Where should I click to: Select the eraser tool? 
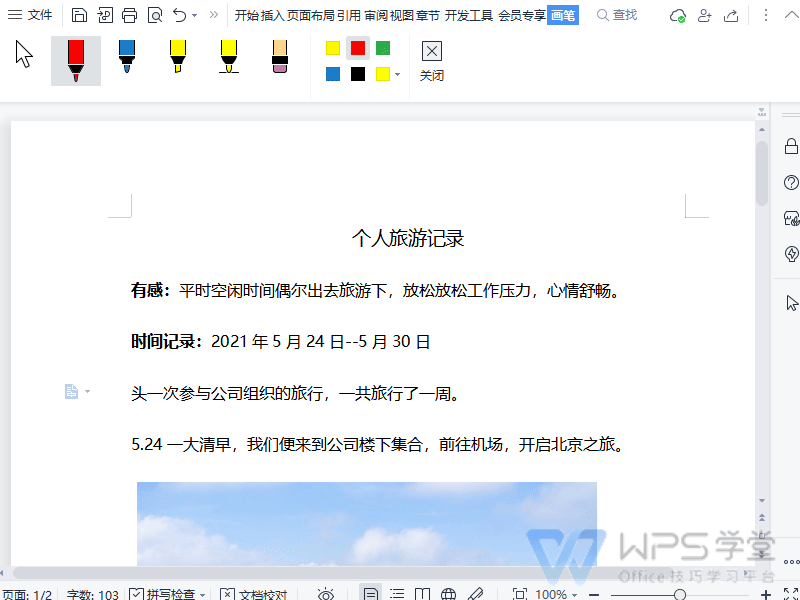(280, 56)
